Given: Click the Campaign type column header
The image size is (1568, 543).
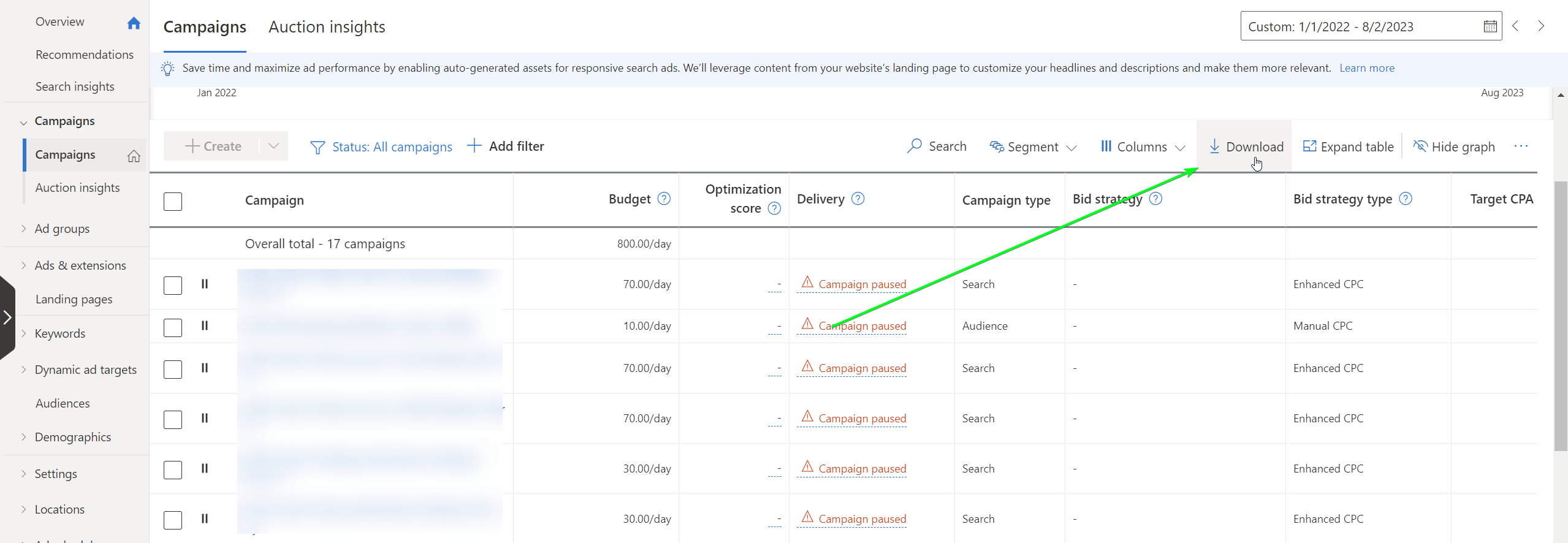Looking at the screenshot, I should point(1006,200).
